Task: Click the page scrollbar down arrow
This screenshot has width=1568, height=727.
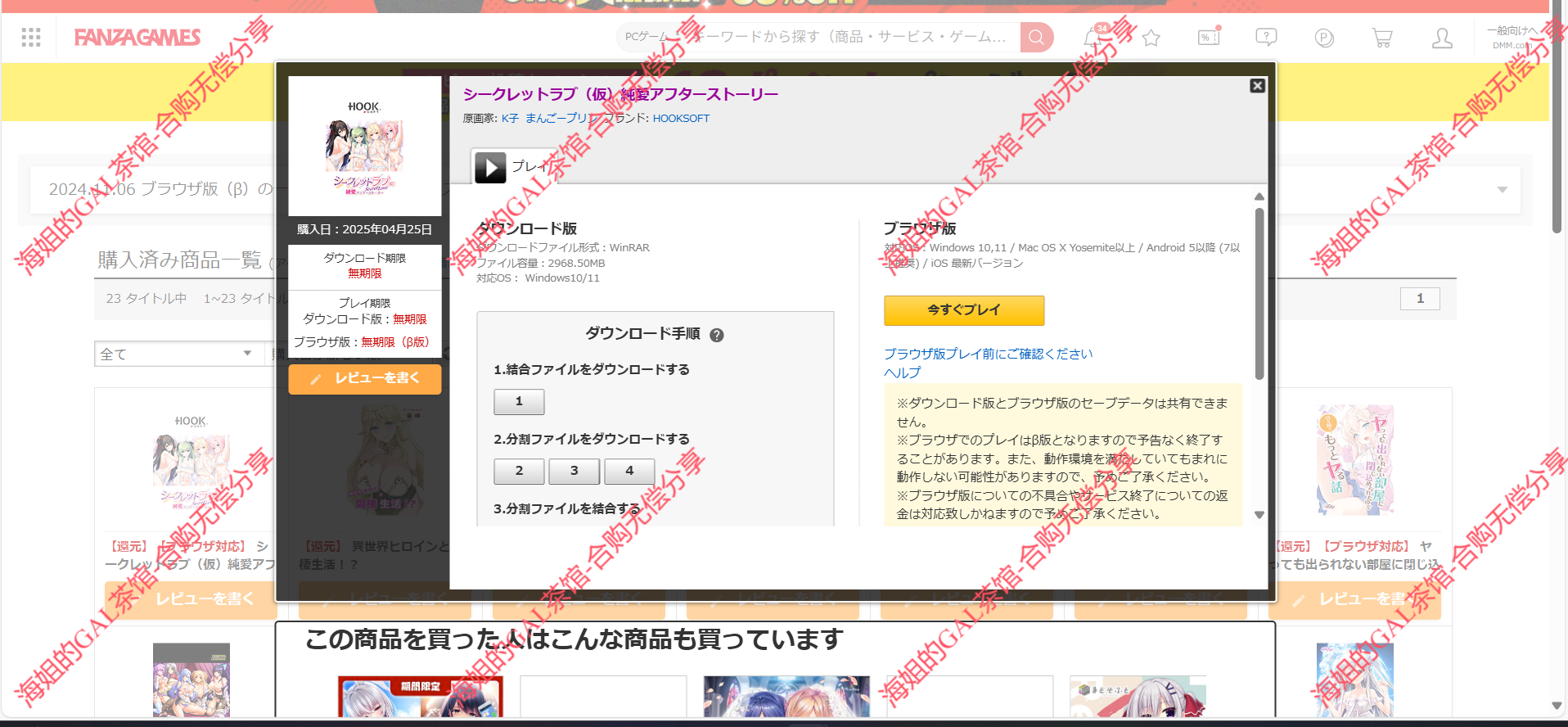Action: tap(1557, 706)
